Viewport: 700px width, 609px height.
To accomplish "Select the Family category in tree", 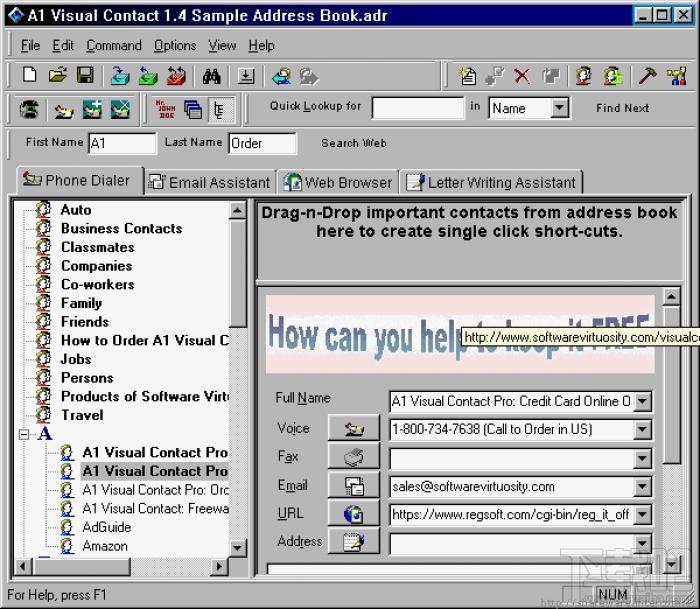I will [81, 303].
